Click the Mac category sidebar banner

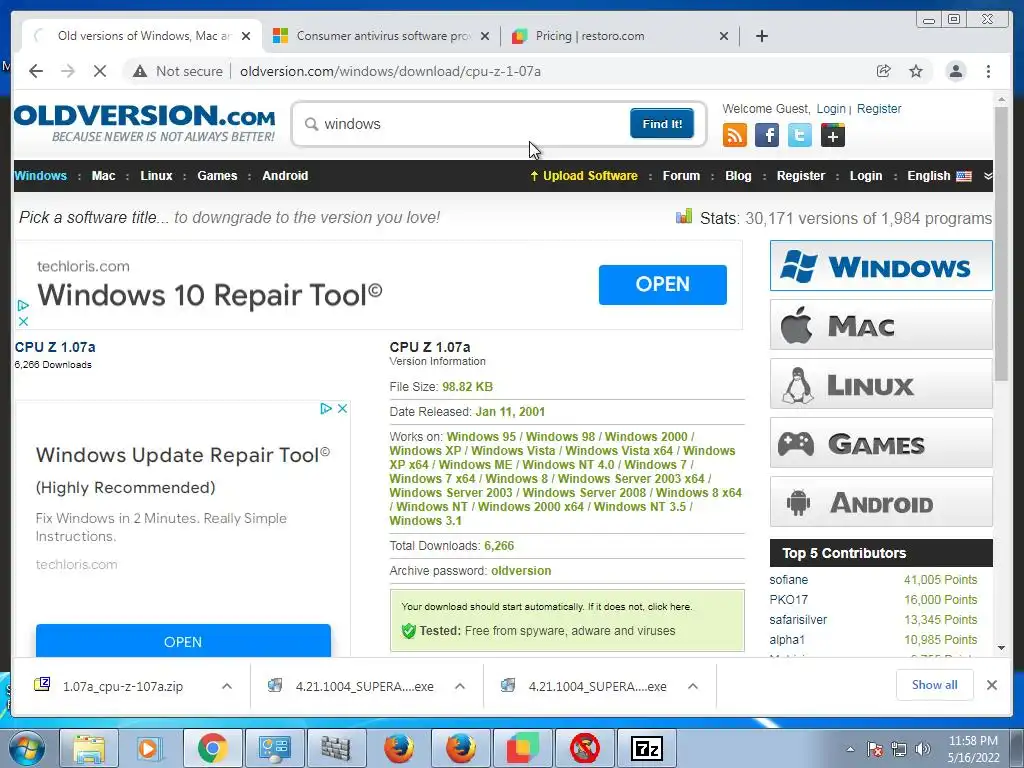(881, 325)
